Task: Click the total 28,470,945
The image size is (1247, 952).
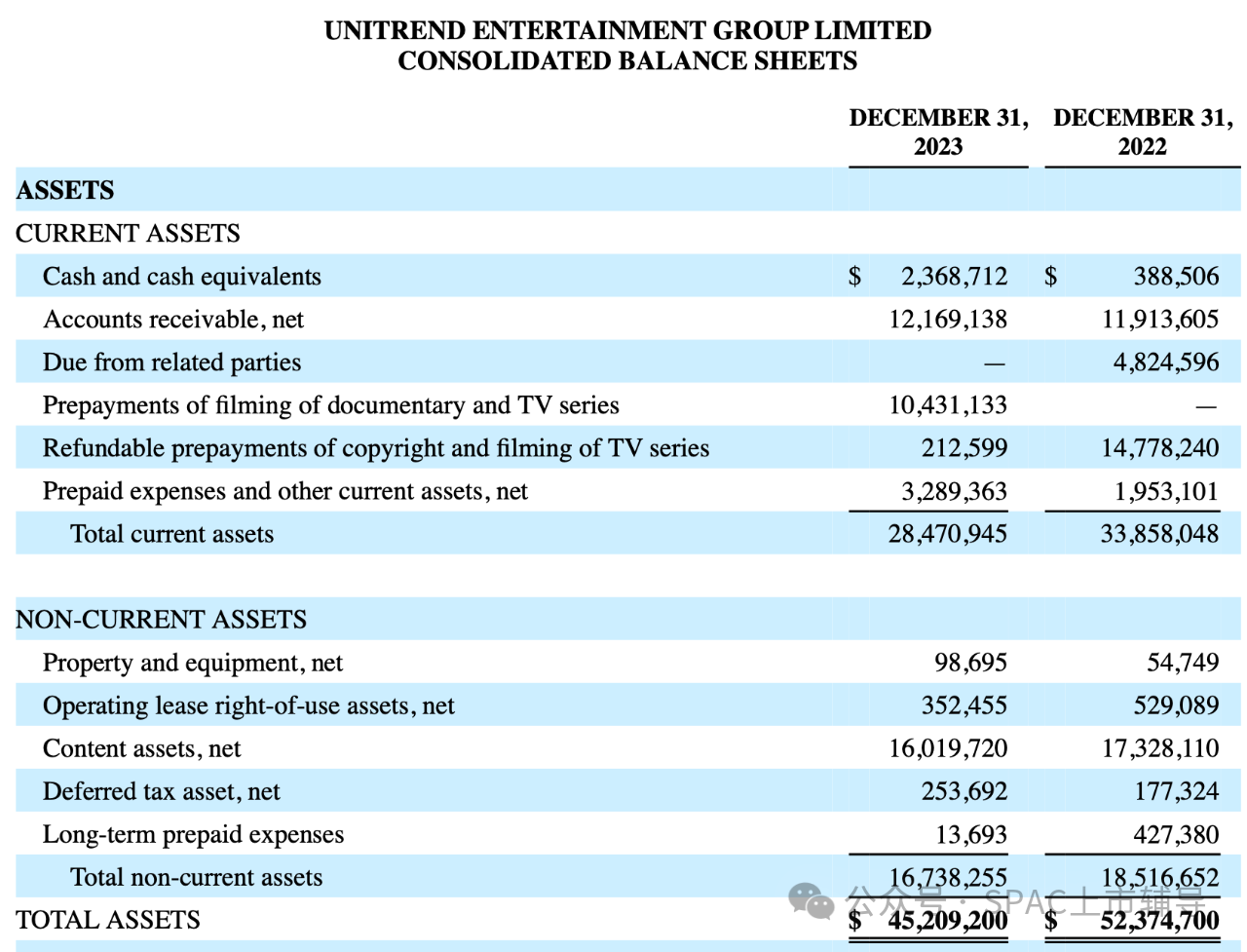Action: (948, 534)
